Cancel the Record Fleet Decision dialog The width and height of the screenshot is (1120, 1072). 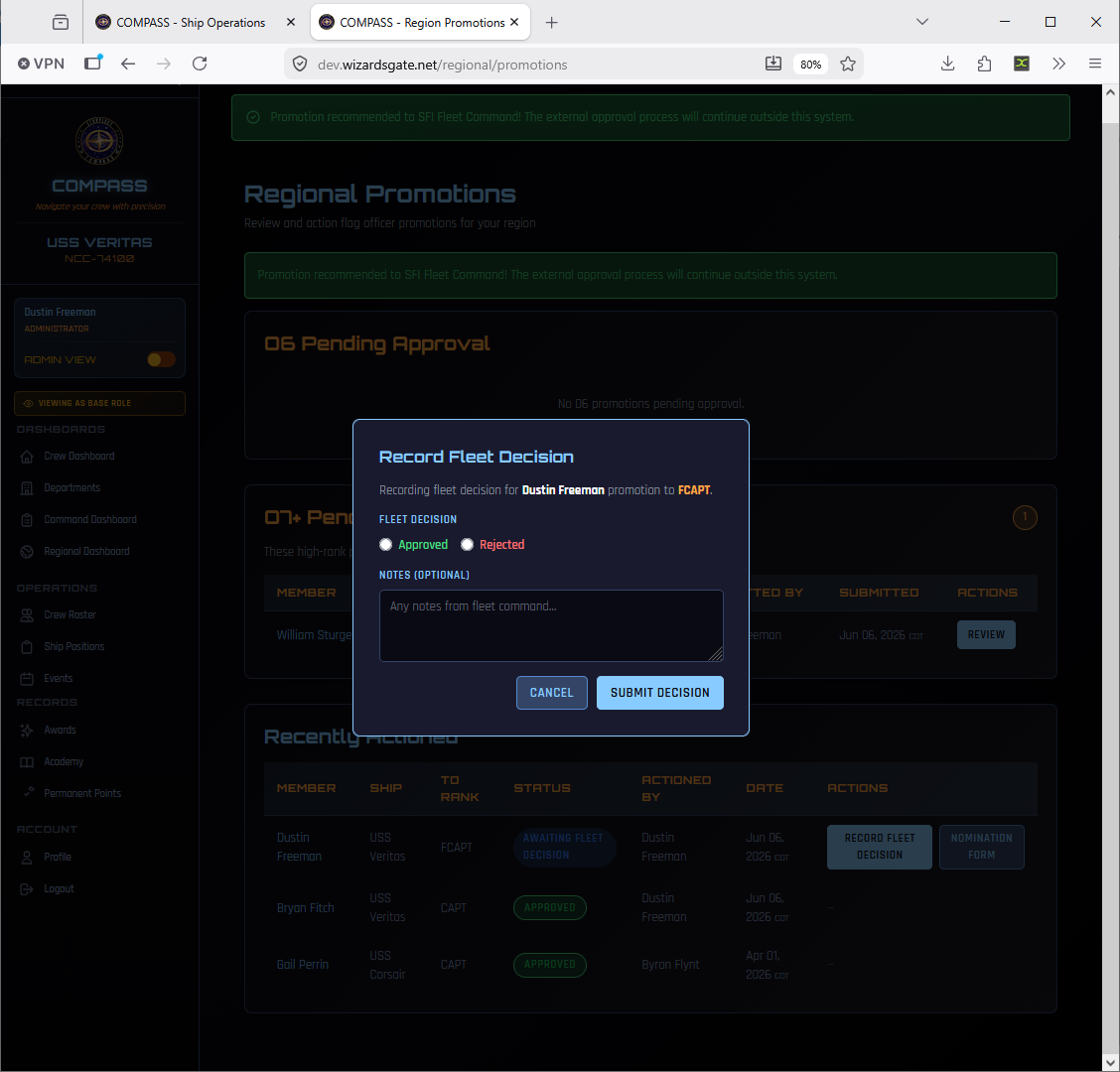click(x=551, y=693)
